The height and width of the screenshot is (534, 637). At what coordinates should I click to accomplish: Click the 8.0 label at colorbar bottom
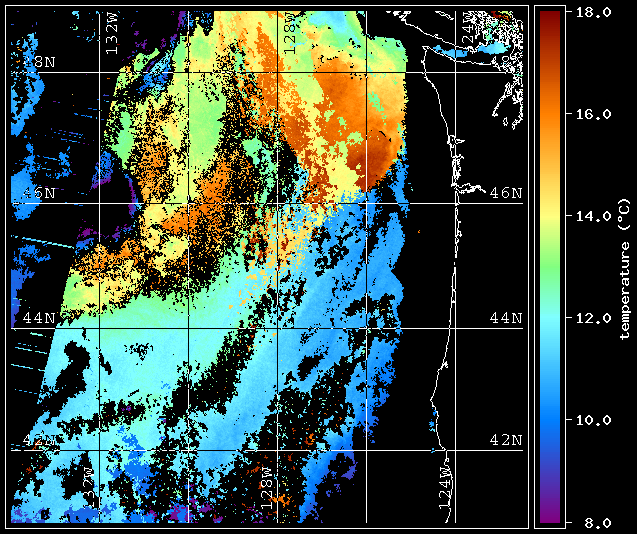(x=596, y=521)
